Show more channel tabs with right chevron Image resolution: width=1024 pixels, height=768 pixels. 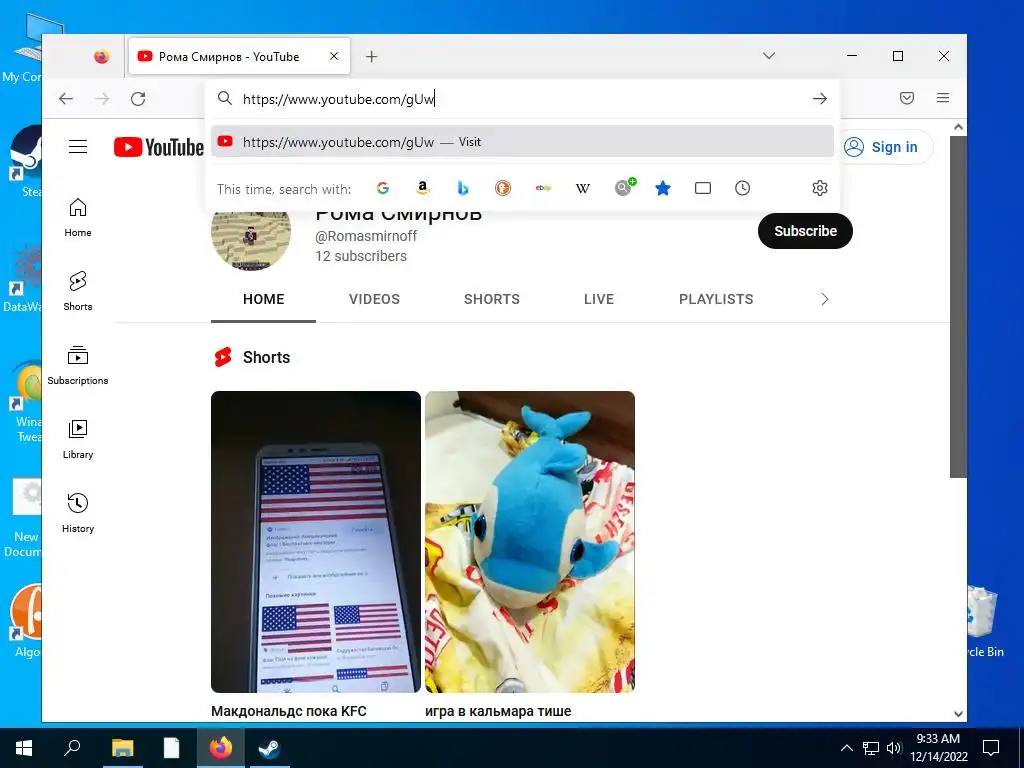[824, 299]
